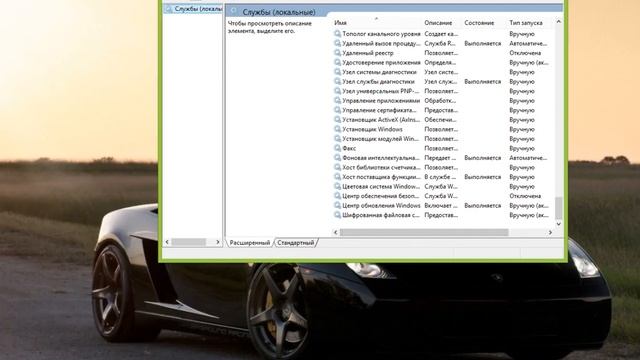Select the Управление сертификатами service name

tap(380, 110)
